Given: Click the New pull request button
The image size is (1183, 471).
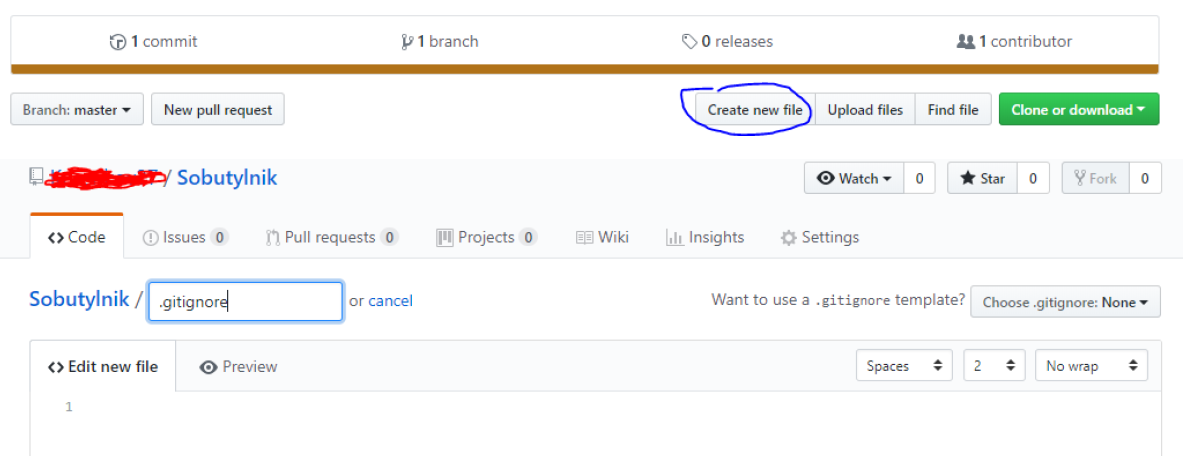Looking at the screenshot, I should pos(218,109).
